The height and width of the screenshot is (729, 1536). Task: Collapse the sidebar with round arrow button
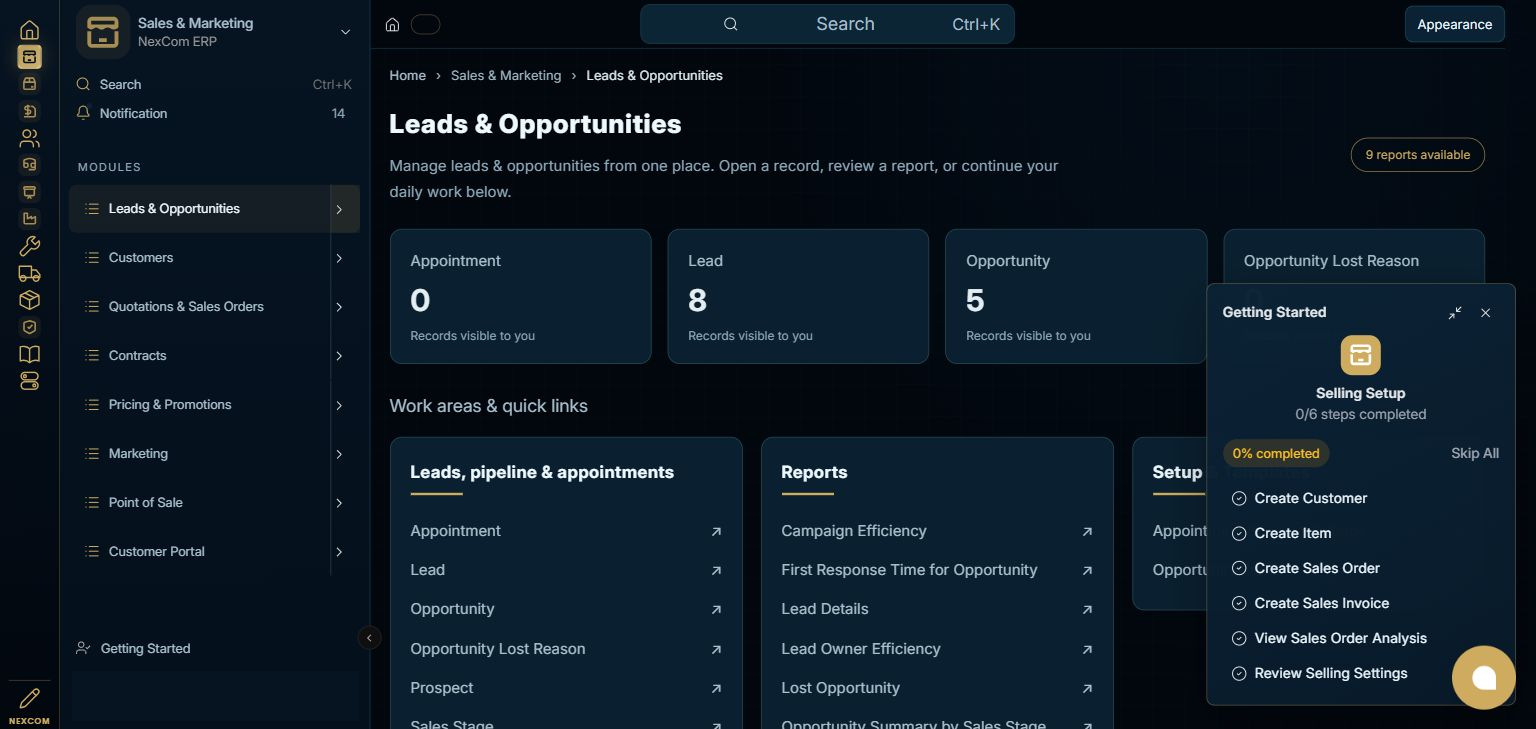coord(369,638)
